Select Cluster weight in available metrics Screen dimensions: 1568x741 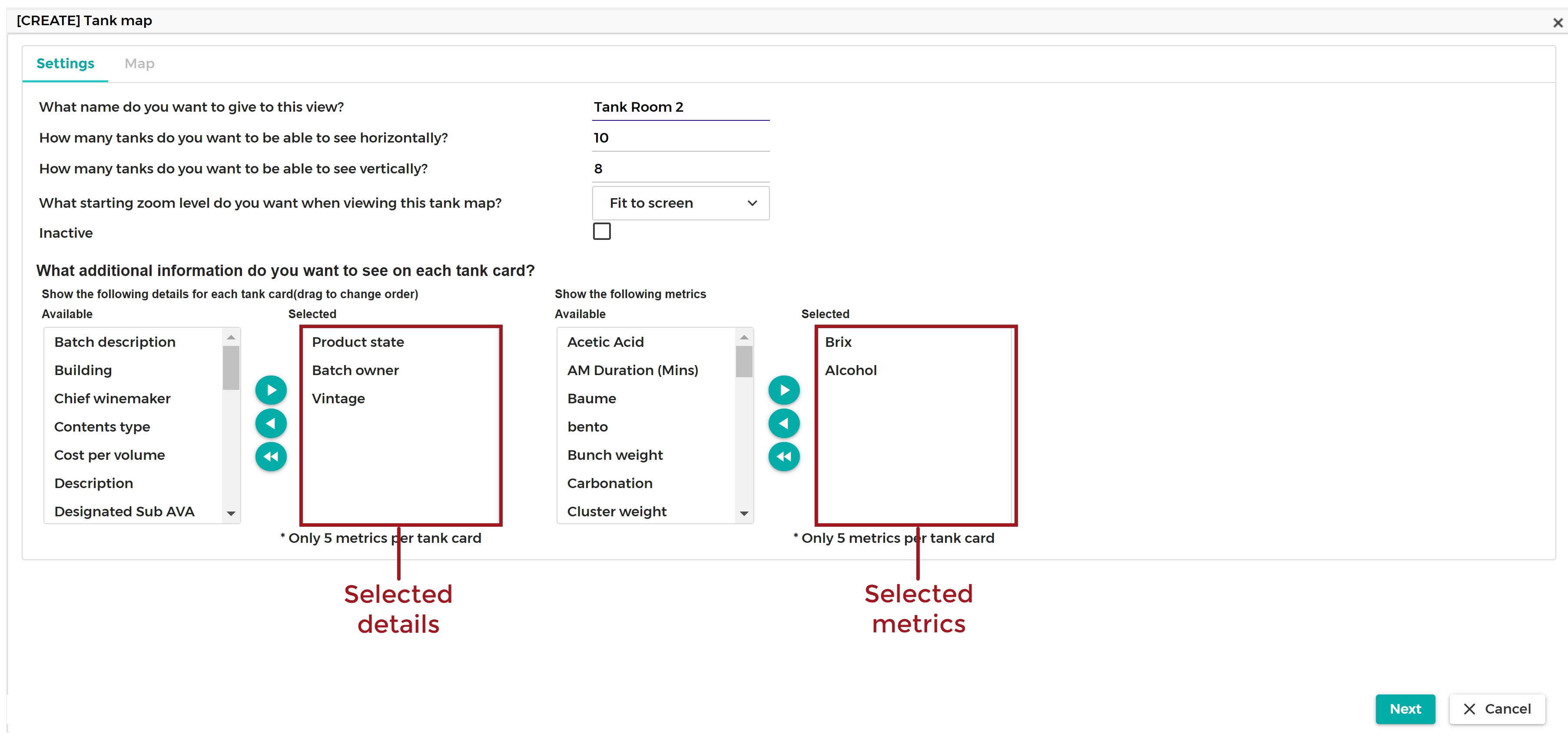(x=646, y=512)
